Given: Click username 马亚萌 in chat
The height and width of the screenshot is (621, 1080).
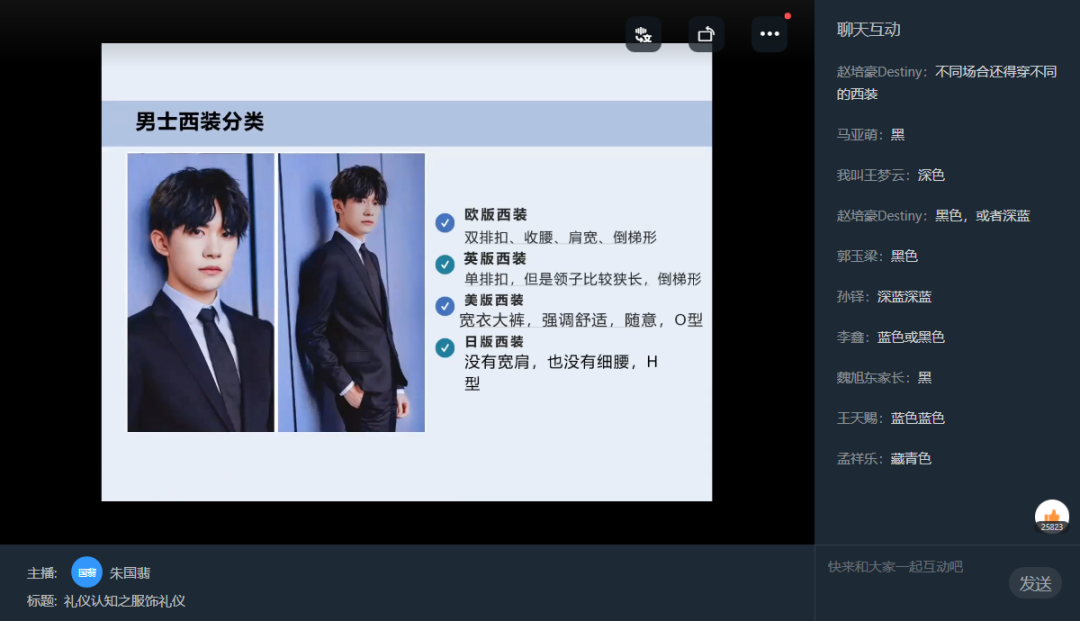Looking at the screenshot, I should pyautogui.click(x=860, y=135).
